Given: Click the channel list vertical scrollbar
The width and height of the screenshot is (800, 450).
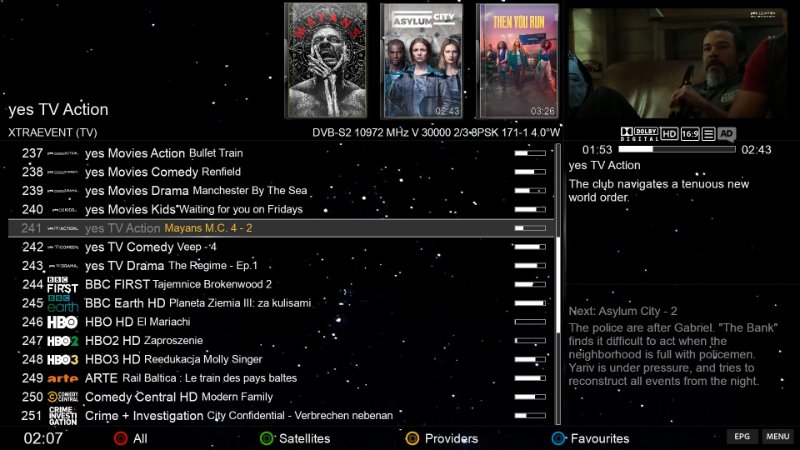Looking at the screenshot, I should (558, 284).
